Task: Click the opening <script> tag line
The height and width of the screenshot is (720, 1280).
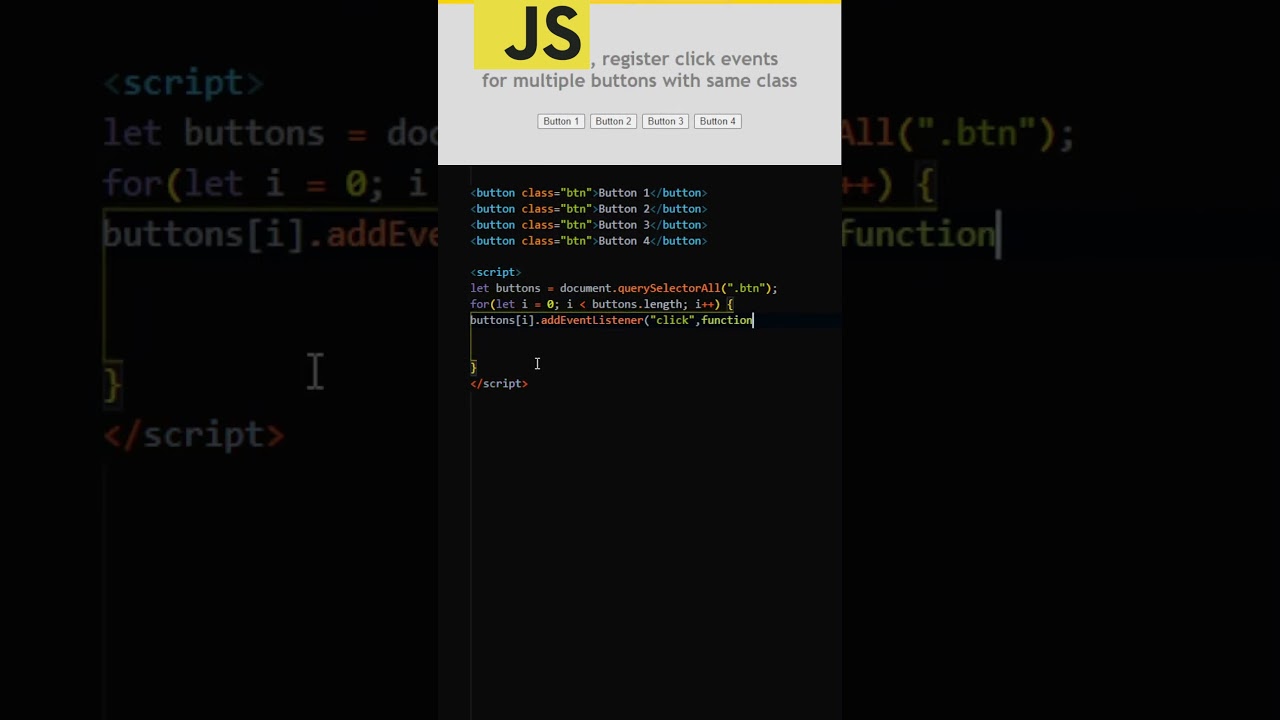Action: (x=496, y=272)
